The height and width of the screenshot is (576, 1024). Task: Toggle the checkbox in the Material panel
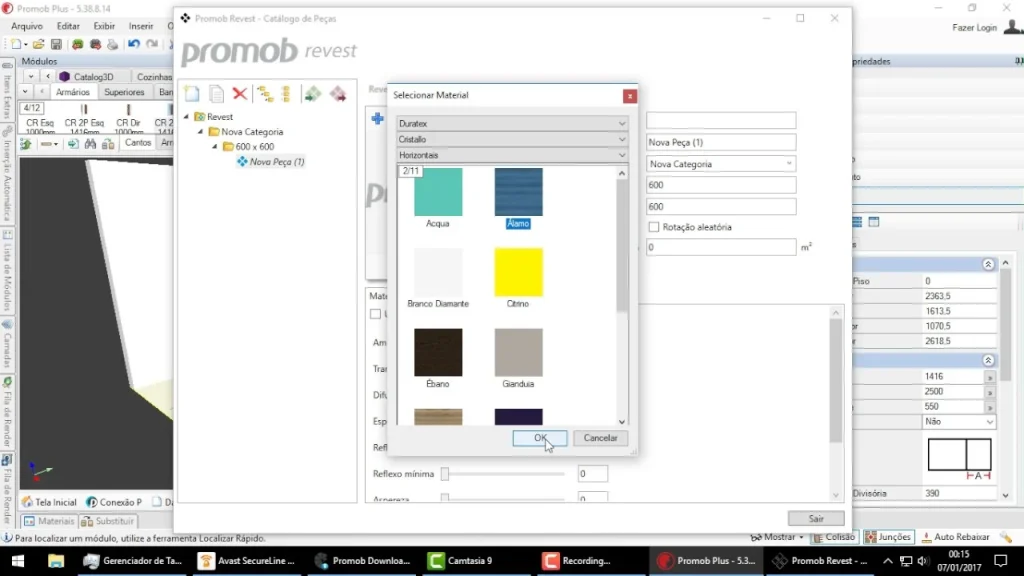[376, 314]
